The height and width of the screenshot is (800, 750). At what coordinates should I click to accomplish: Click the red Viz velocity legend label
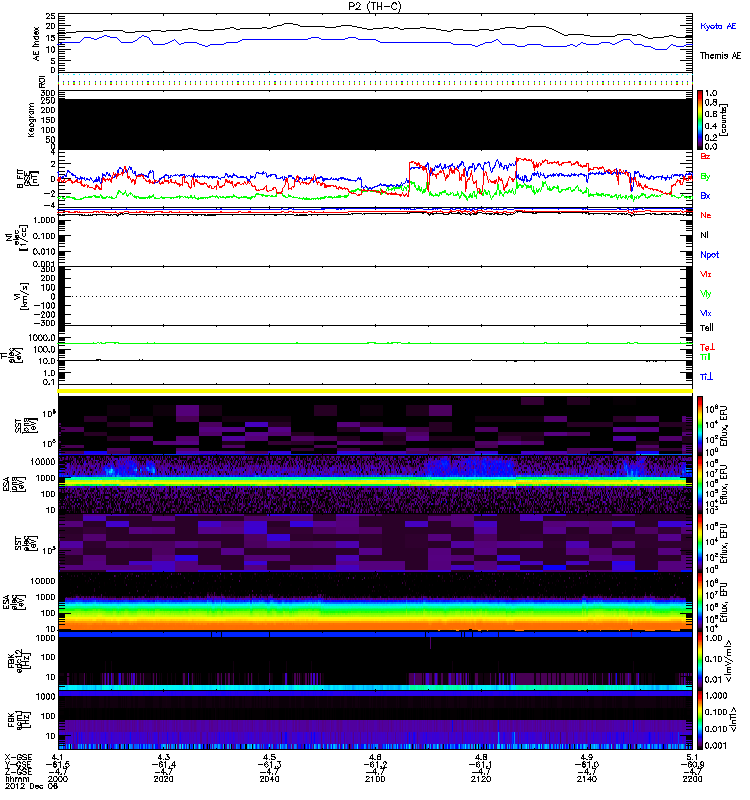(705, 273)
